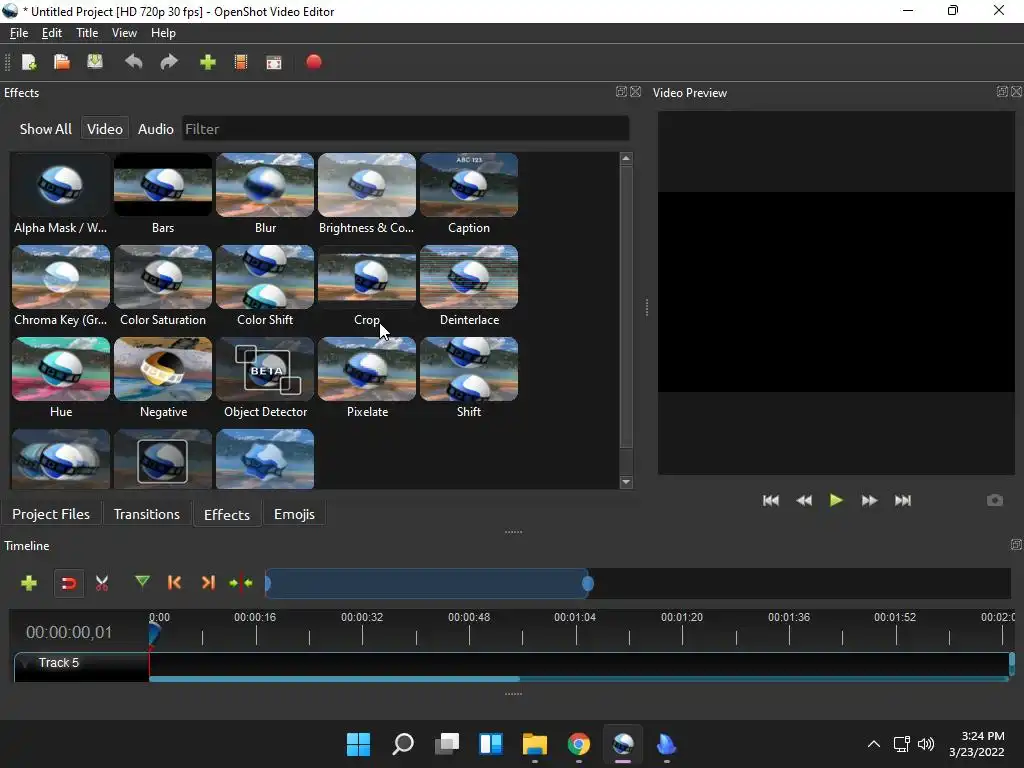Viewport: 1024px width, 768px height.
Task: Switch to the Emojis tab
Action: click(294, 514)
